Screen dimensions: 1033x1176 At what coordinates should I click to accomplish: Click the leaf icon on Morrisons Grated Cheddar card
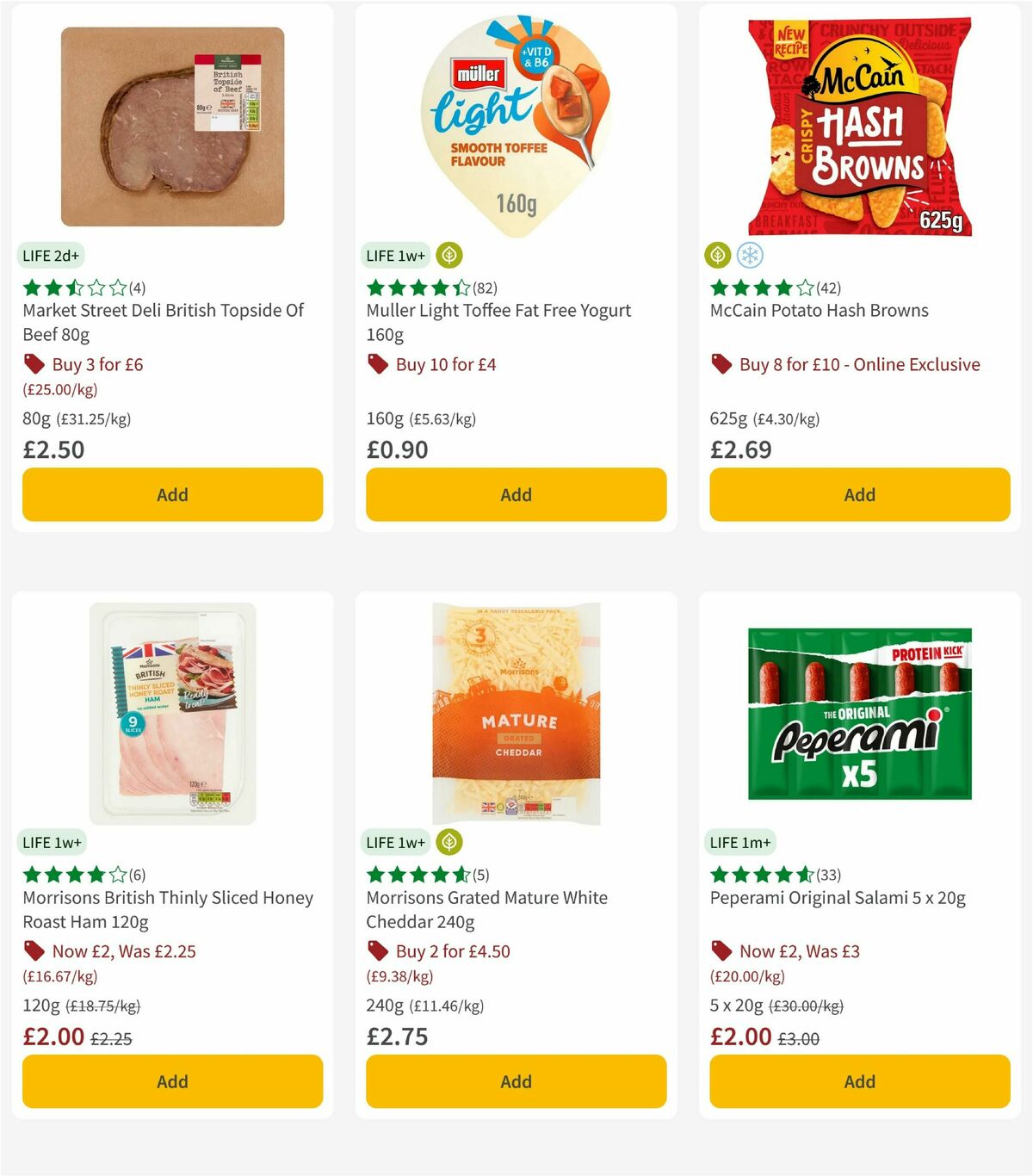tap(448, 842)
